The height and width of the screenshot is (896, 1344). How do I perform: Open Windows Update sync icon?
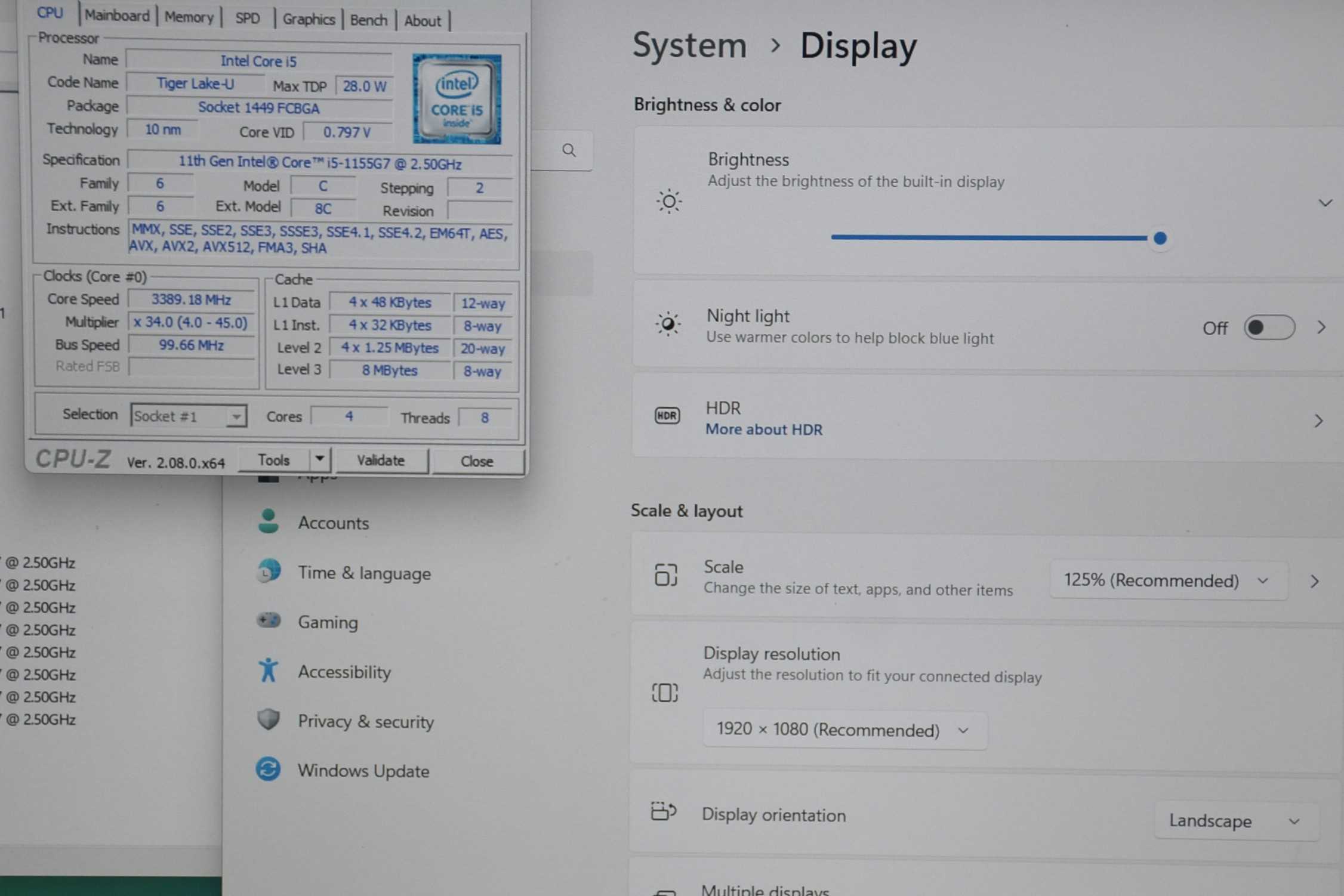click(x=269, y=769)
